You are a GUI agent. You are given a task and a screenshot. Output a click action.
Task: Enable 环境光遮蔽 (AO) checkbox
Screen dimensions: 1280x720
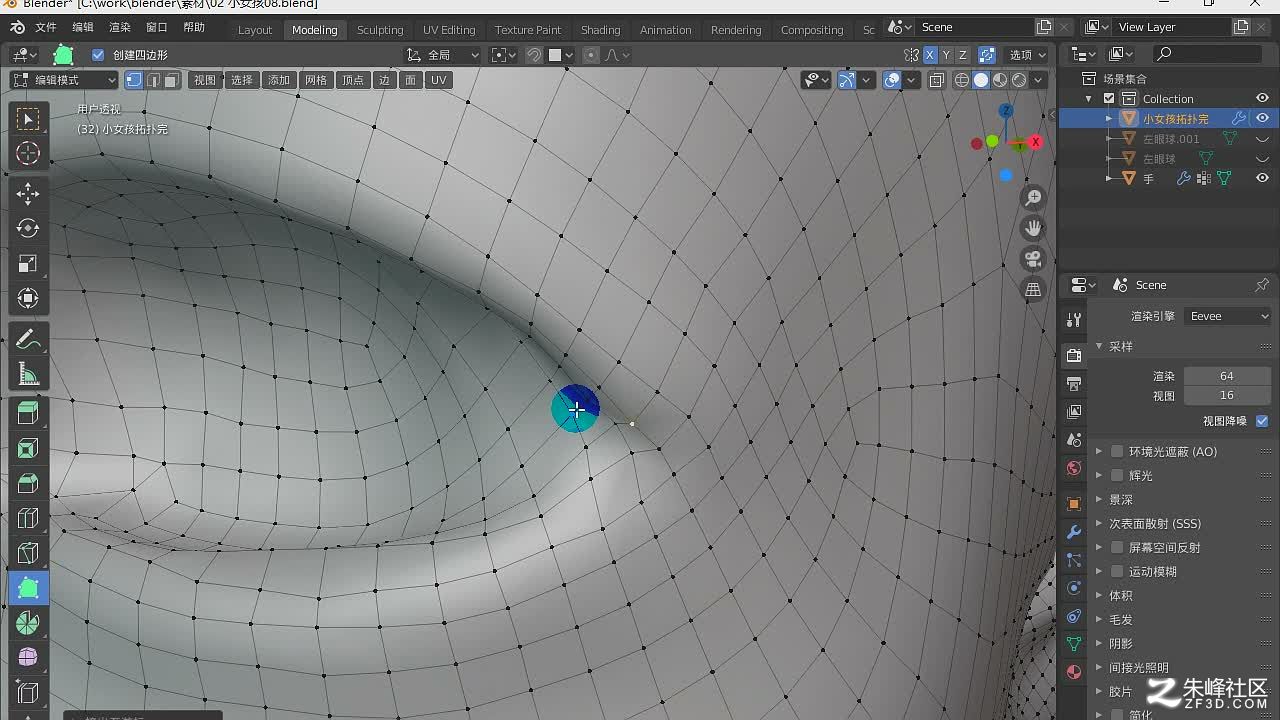1118,452
